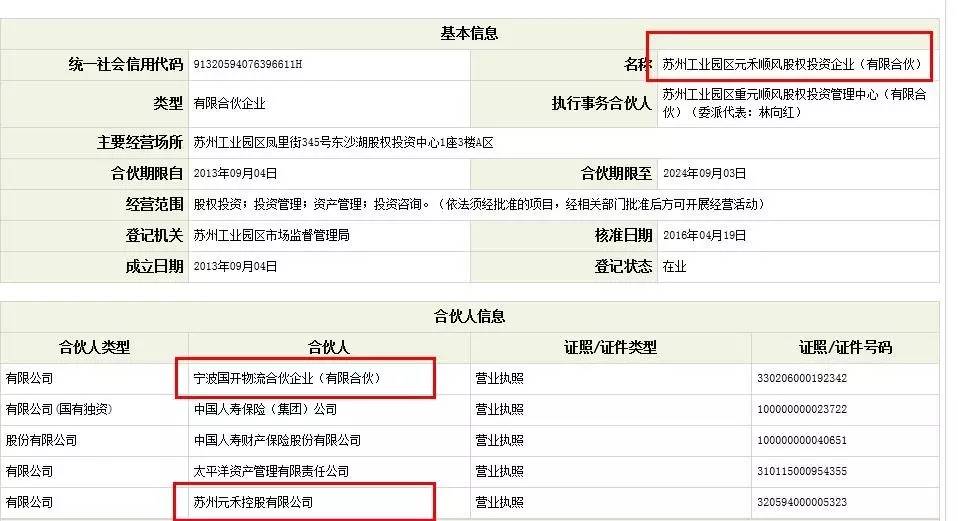Click partner type 有限公司(国有独资)

[x=59, y=409]
